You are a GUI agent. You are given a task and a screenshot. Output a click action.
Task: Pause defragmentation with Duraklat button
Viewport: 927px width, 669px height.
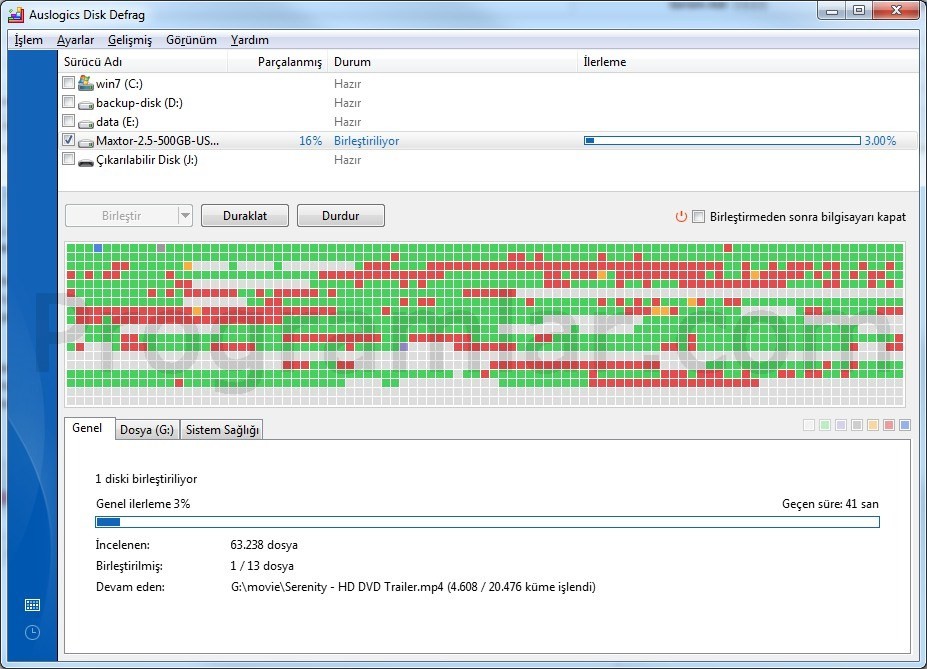[245, 216]
